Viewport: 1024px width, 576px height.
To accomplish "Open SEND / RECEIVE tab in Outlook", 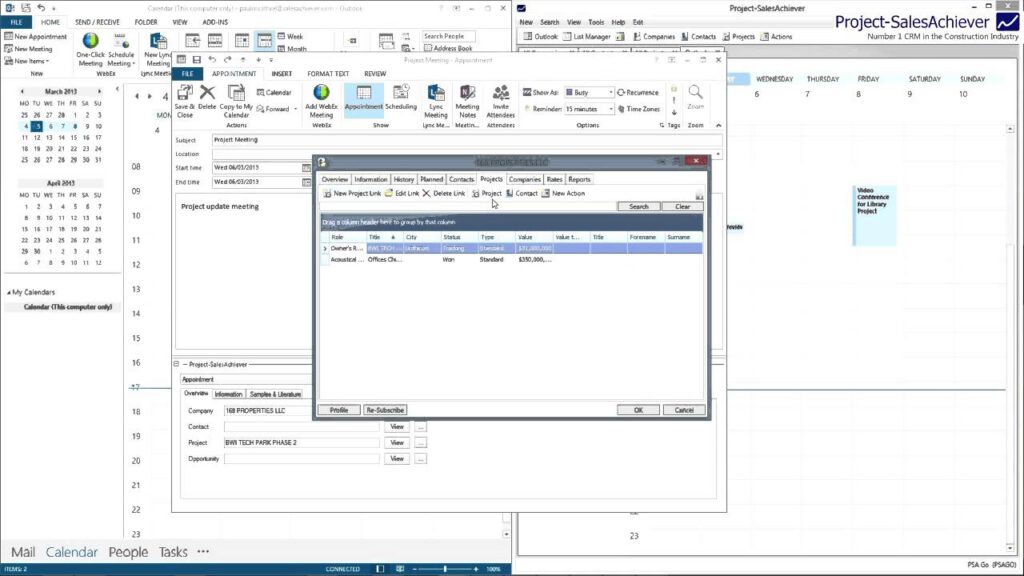I will 97,22.
